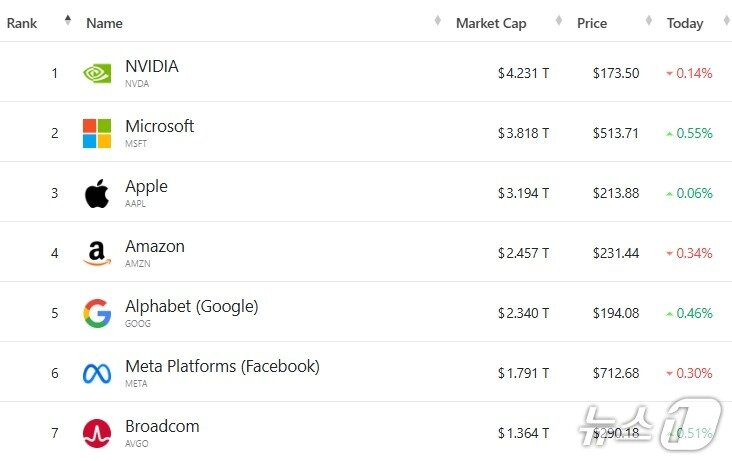This screenshot has height=461, width=732.
Task: Open Meta Platforms (Facebook) name link
Action: 222,367
